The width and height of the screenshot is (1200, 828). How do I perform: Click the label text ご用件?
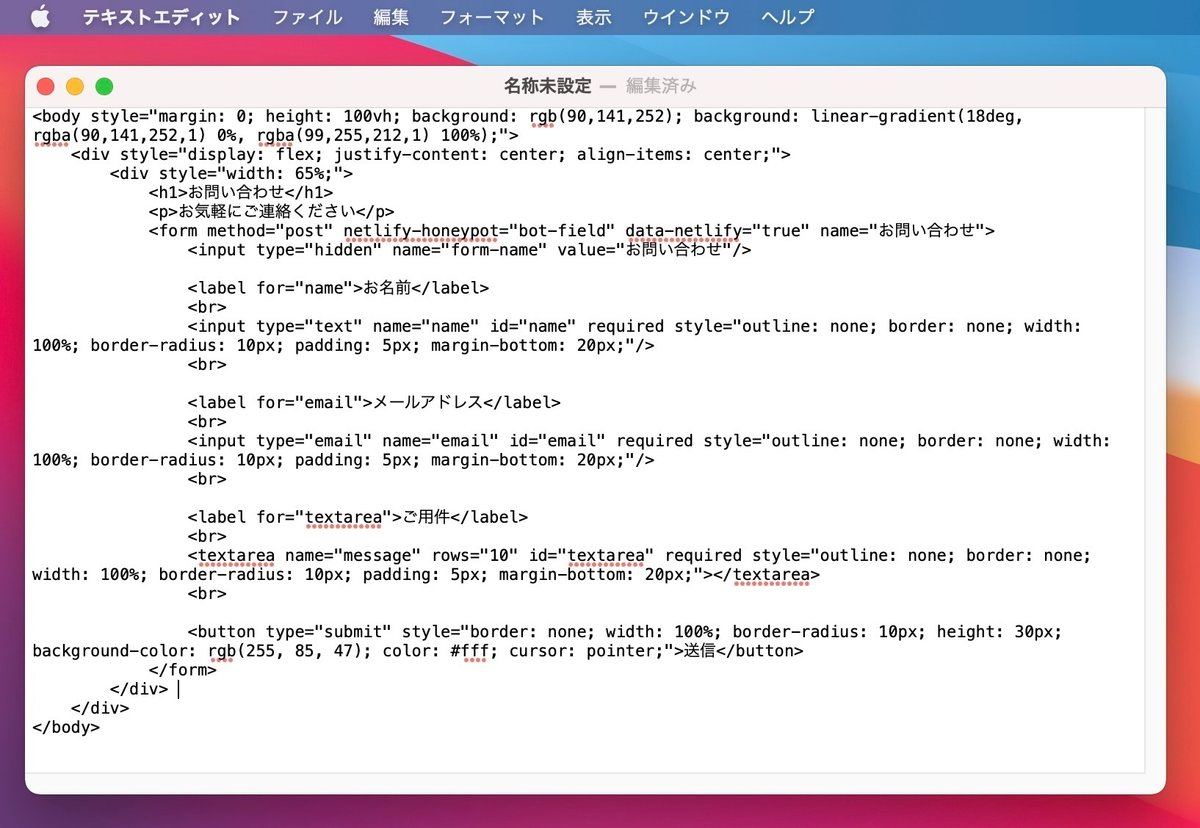(425, 517)
